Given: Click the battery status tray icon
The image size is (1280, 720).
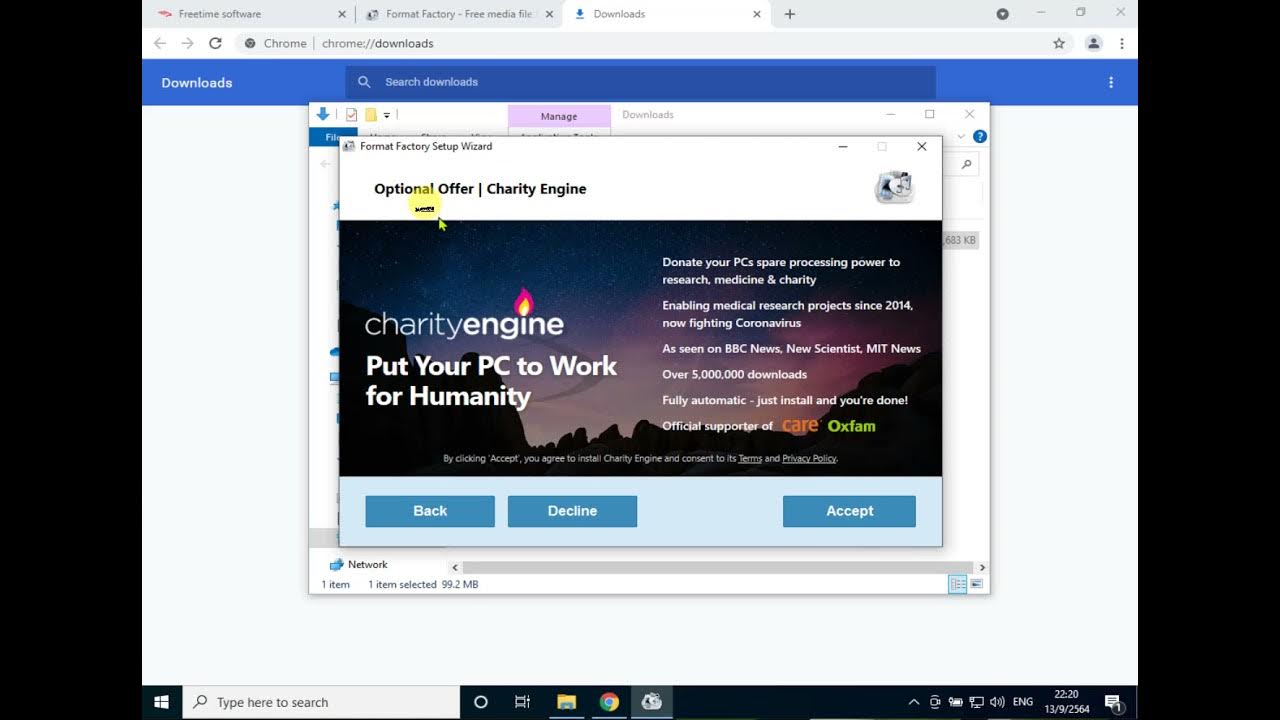Looking at the screenshot, I should (x=956, y=702).
